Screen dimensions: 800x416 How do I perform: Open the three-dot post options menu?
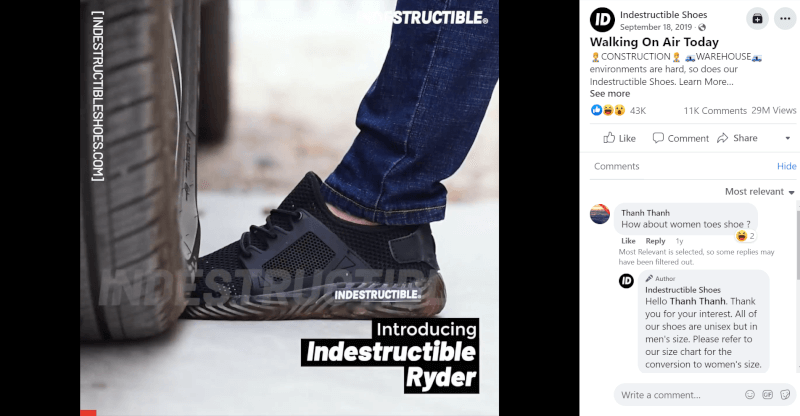(x=785, y=19)
